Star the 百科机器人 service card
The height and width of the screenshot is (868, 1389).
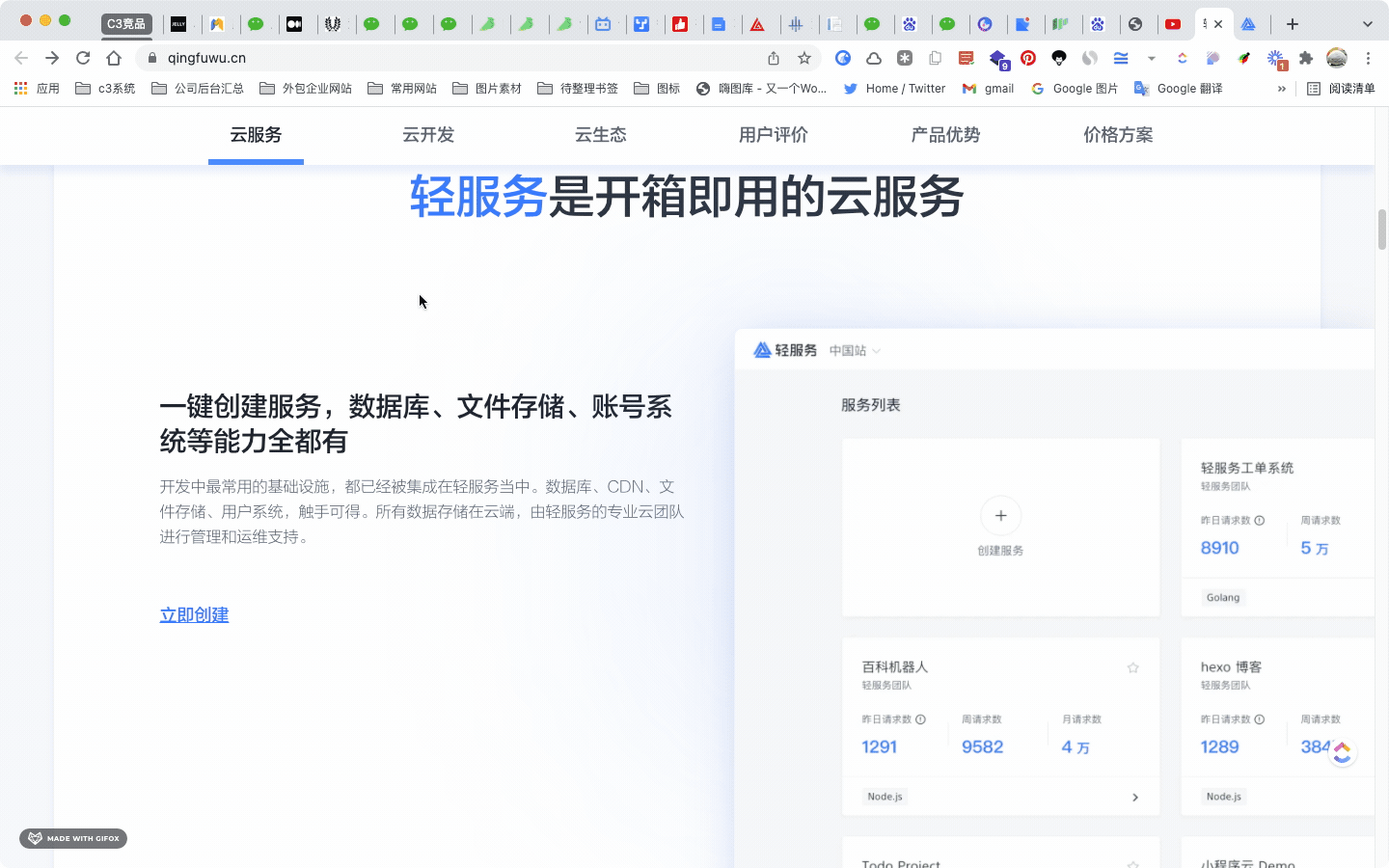coord(1133,667)
